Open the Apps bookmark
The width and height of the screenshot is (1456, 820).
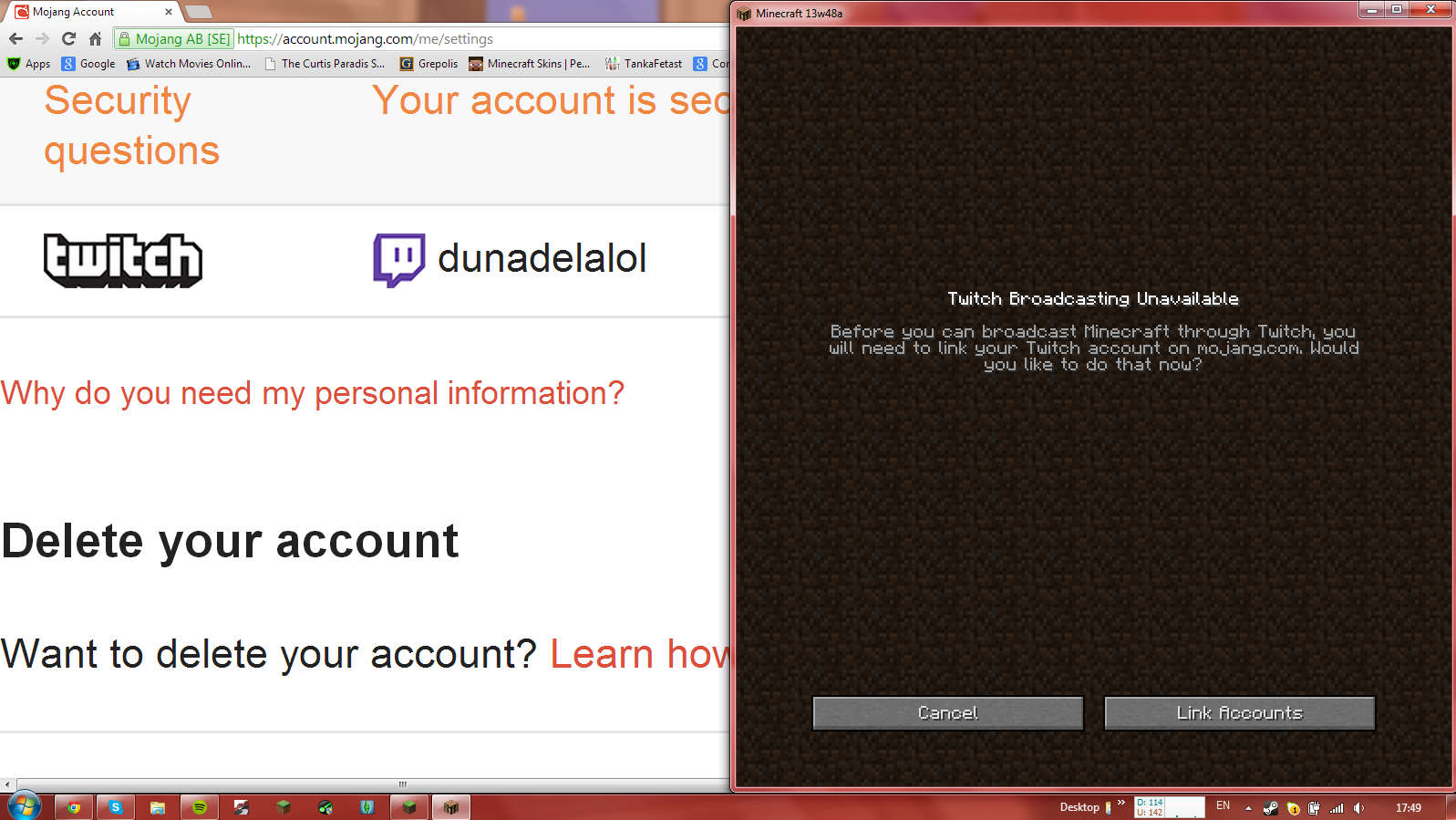click(29, 64)
